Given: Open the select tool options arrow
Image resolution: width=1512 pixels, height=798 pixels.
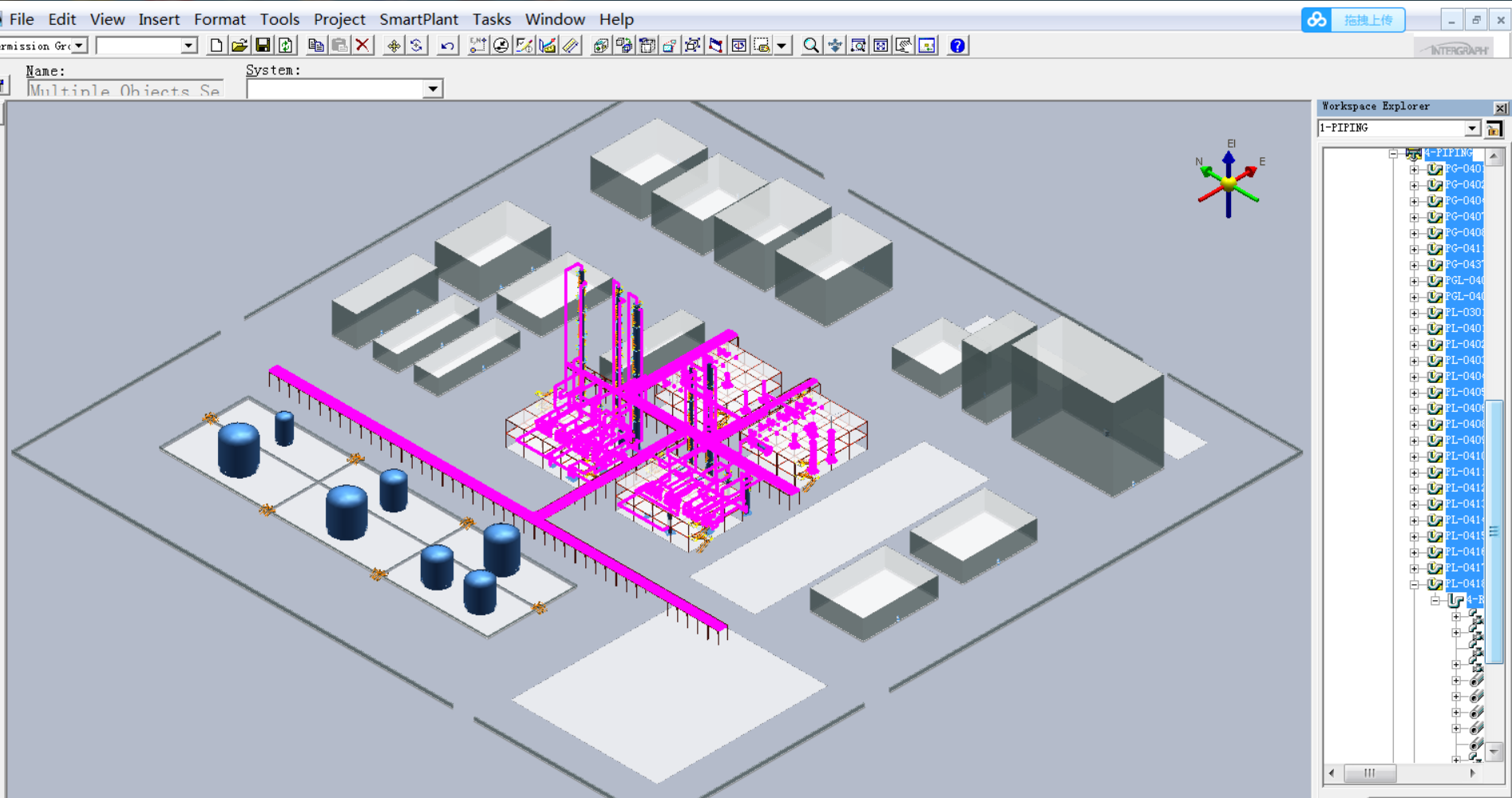Looking at the screenshot, I should coord(782,45).
